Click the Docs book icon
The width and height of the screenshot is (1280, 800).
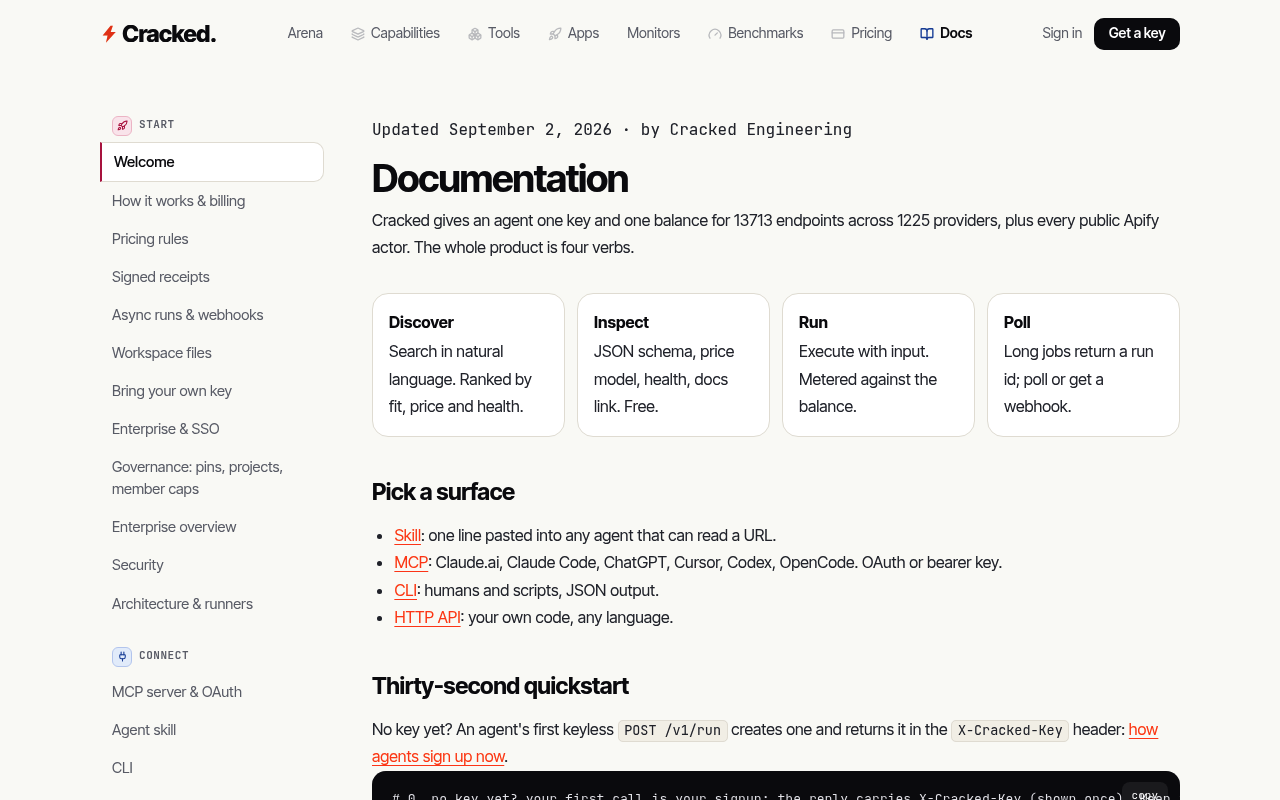coord(927,34)
